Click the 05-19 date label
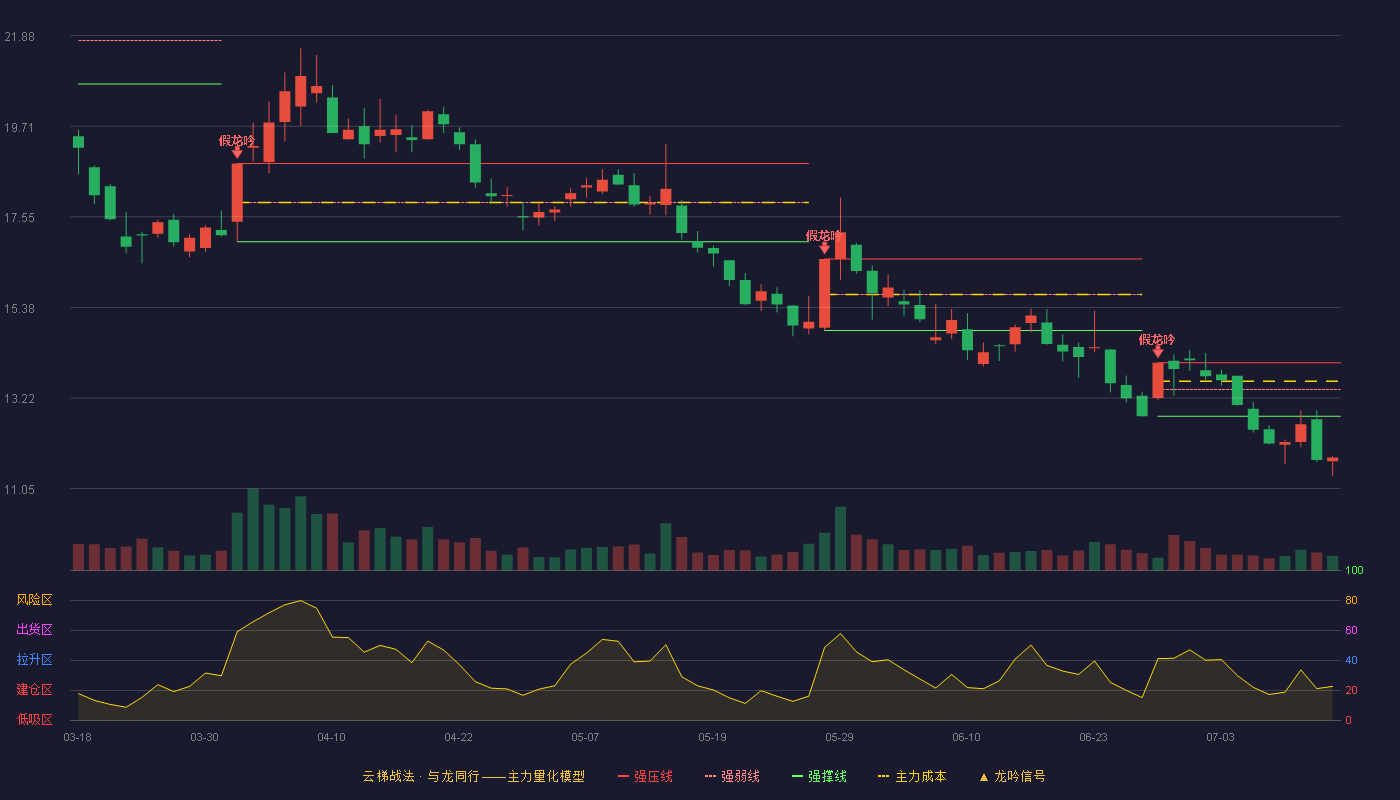This screenshot has width=1400, height=800. point(712,737)
